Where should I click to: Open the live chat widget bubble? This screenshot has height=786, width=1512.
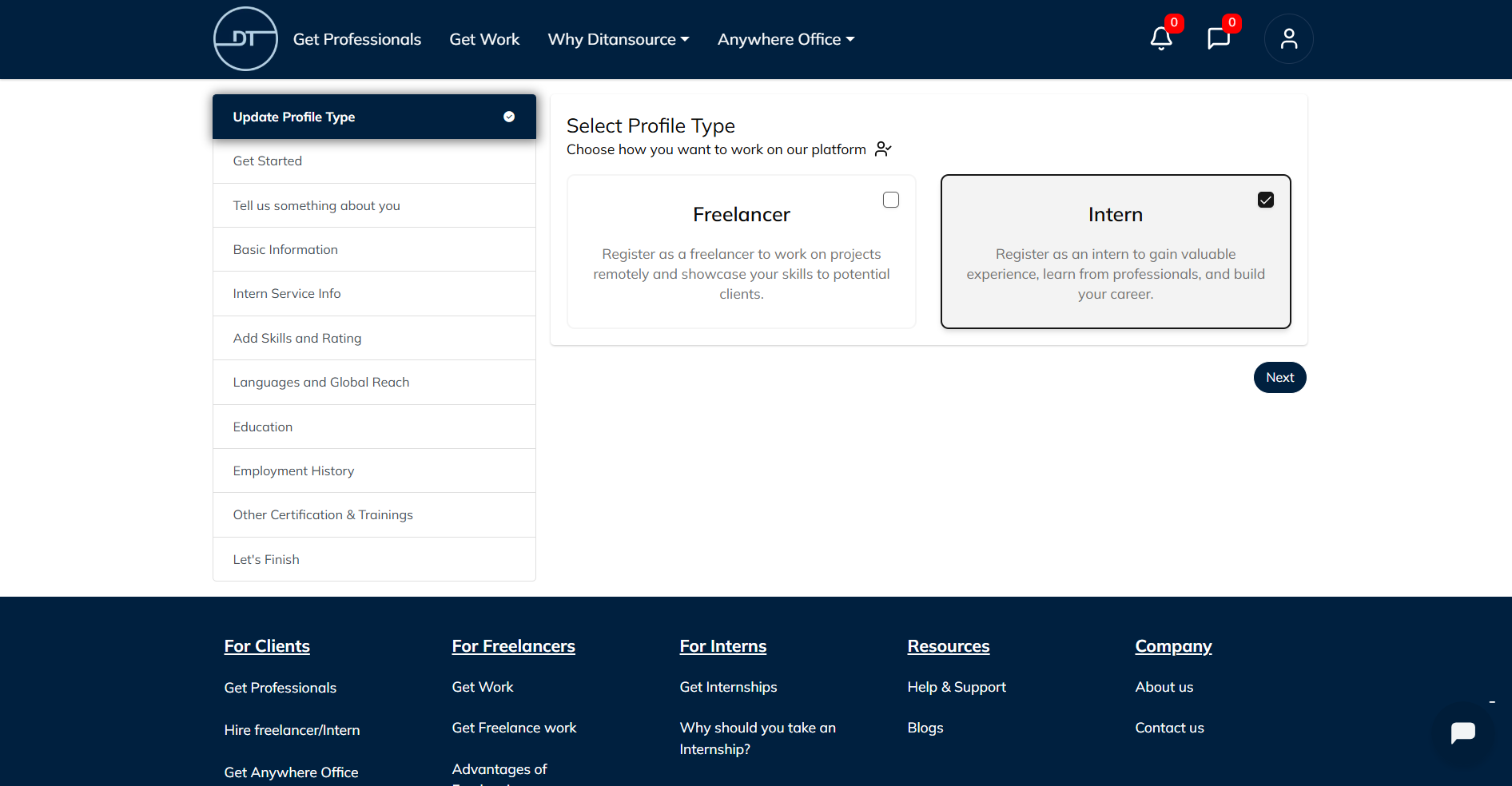[1462, 732]
